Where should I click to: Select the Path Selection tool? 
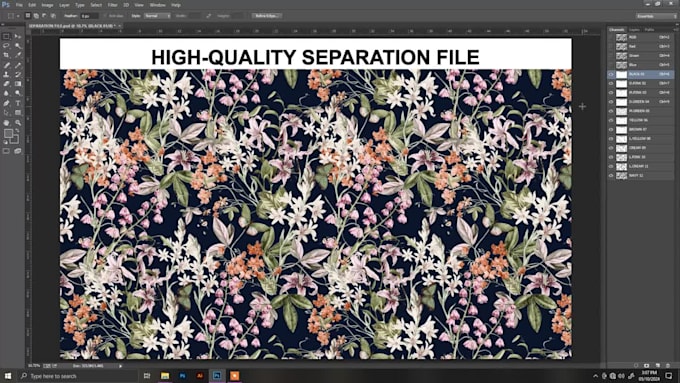(7, 113)
